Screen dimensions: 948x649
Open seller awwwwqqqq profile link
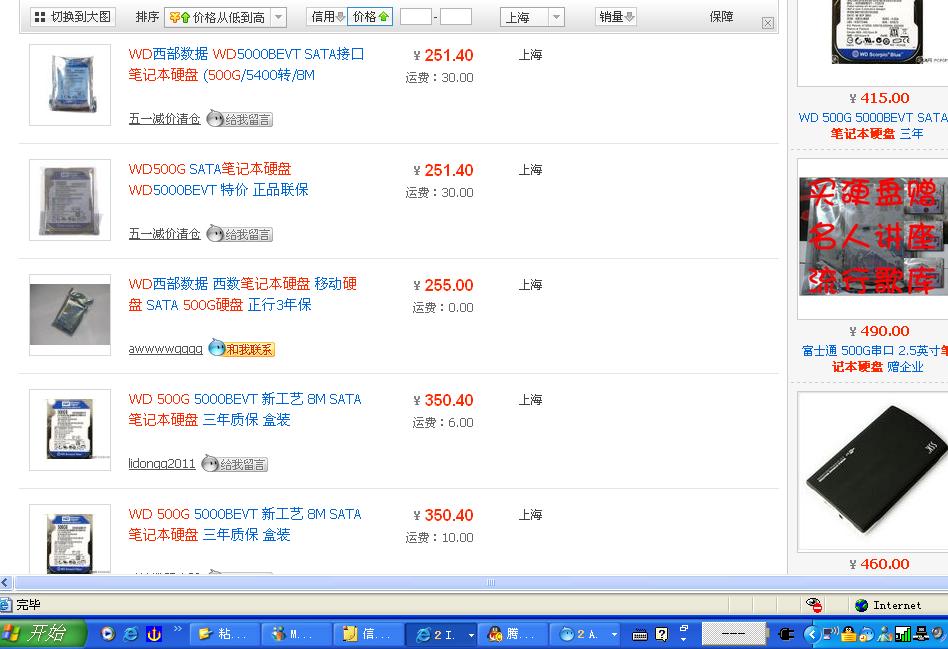click(x=166, y=349)
